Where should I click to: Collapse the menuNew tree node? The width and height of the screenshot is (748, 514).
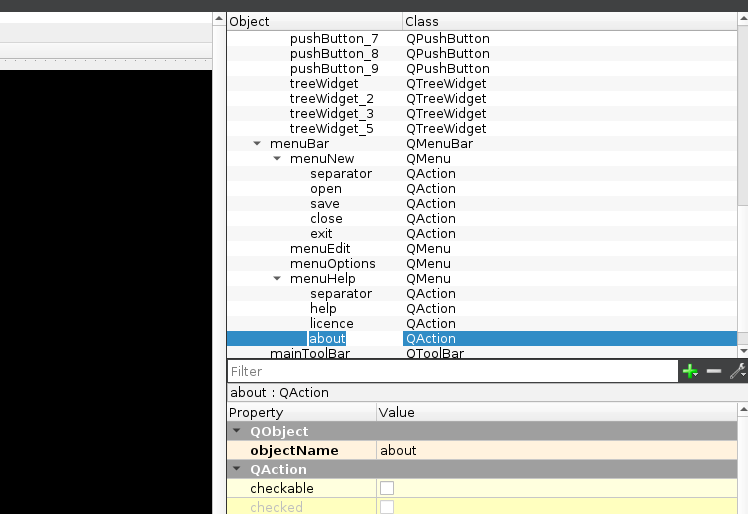click(277, 158)
